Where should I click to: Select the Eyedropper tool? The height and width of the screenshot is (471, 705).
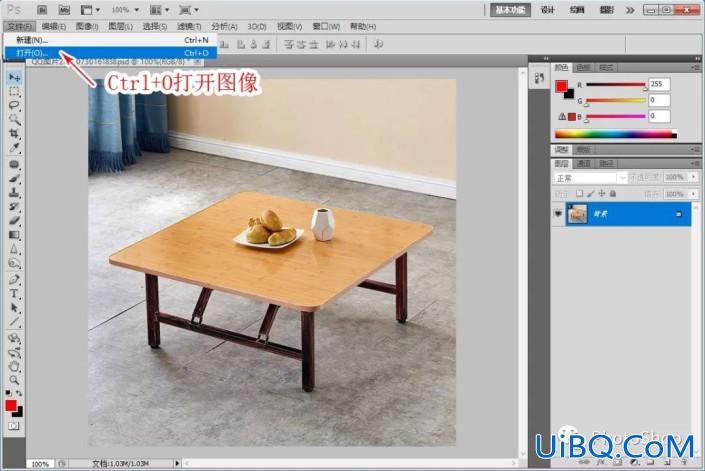(x=14, y=147)
